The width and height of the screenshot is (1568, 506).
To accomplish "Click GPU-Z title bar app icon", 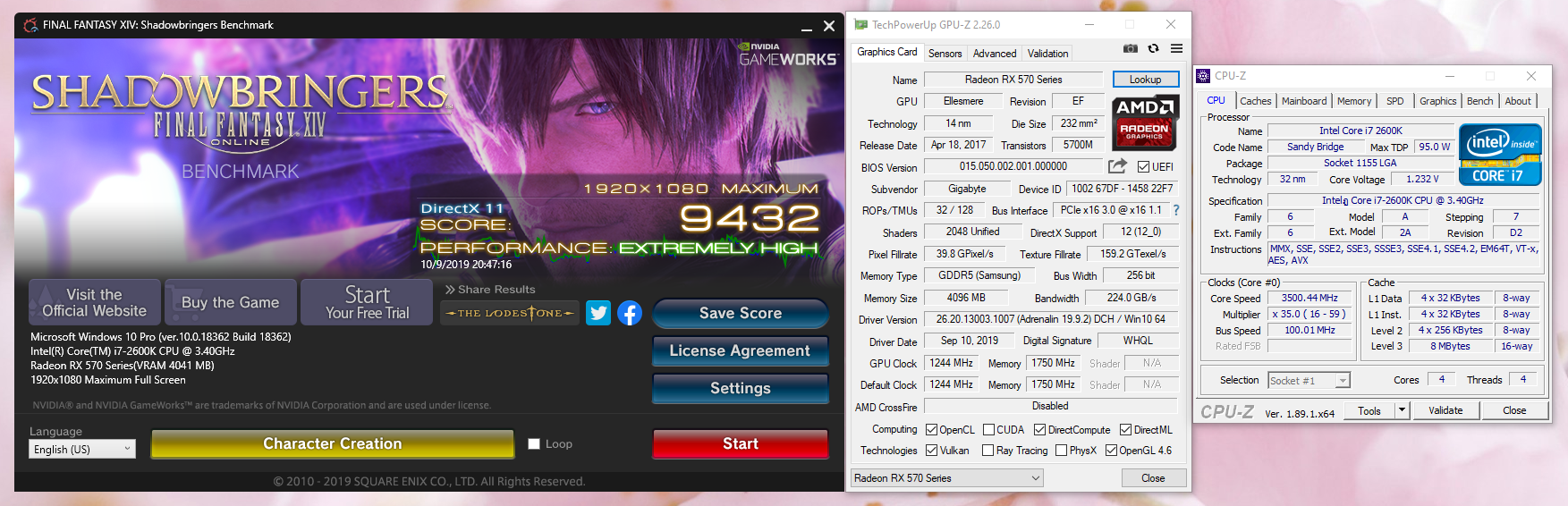I will tap(860, 24).
